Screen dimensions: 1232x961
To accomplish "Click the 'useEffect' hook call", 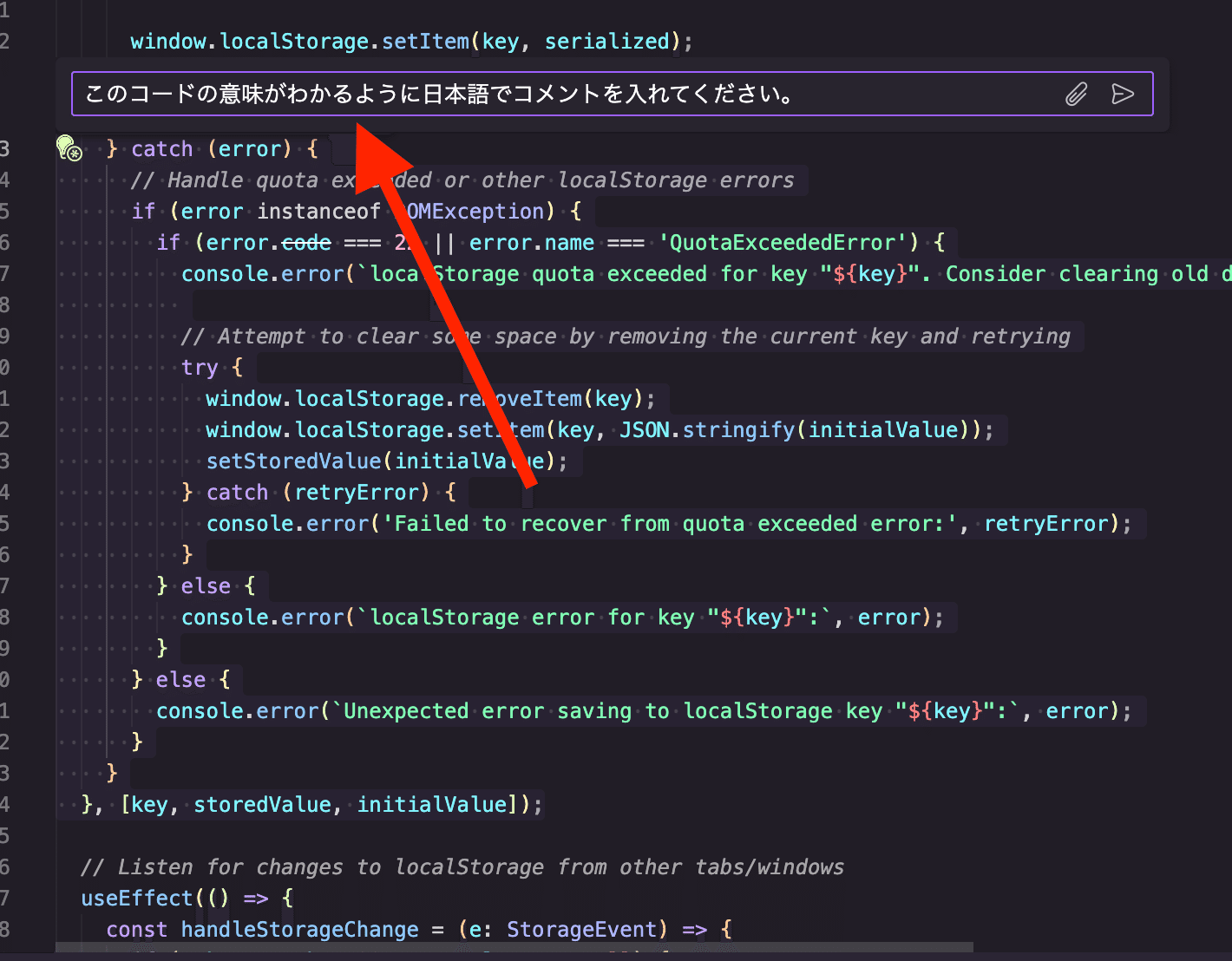I will 136,899.
